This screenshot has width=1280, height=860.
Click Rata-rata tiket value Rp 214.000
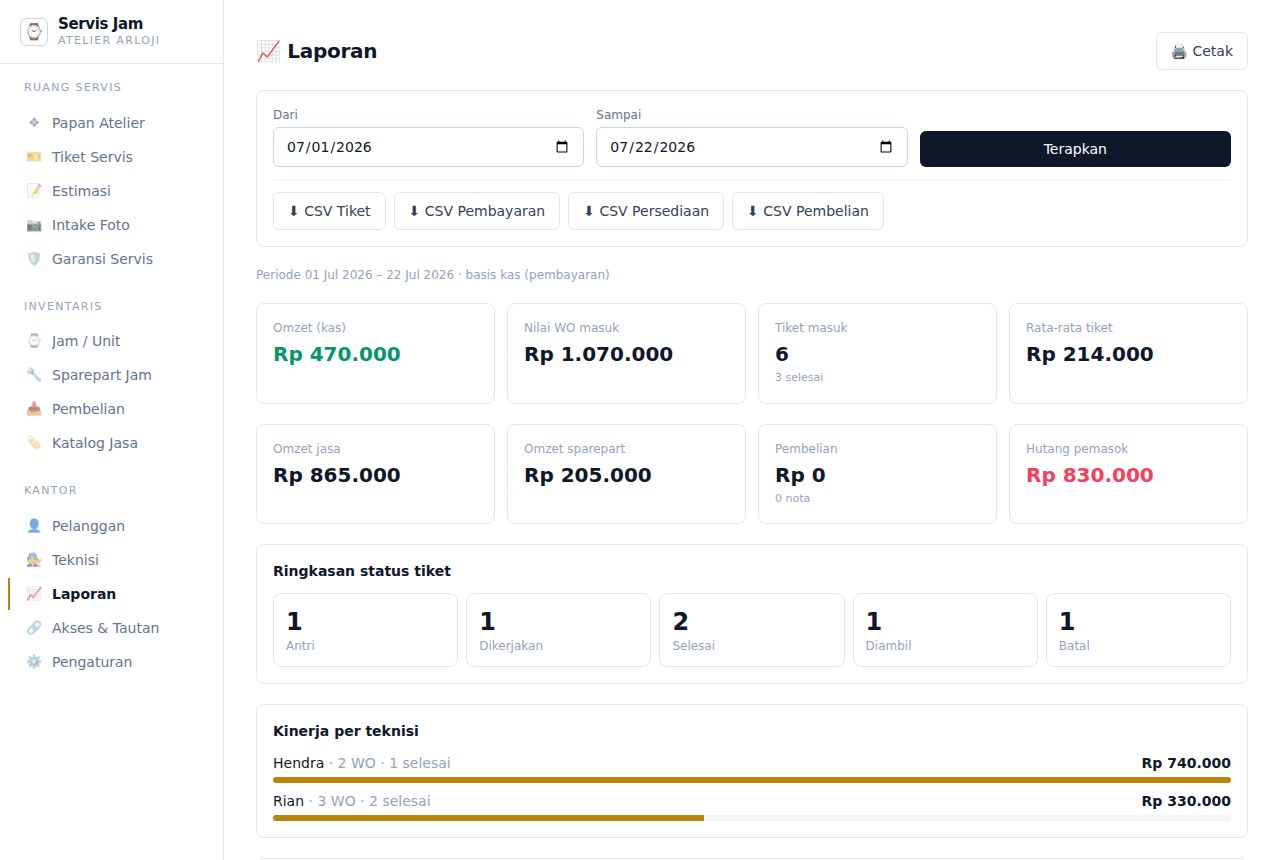pos(1090,354)
